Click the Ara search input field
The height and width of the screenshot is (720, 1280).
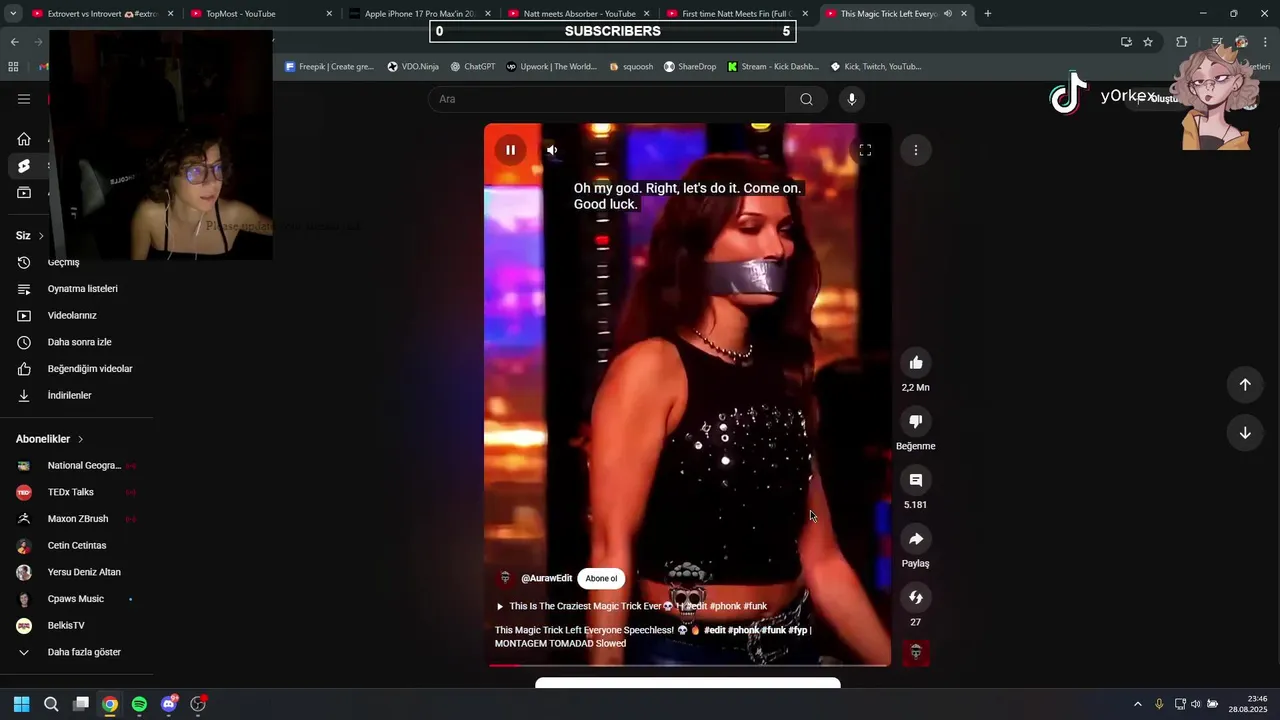point(607,99)
